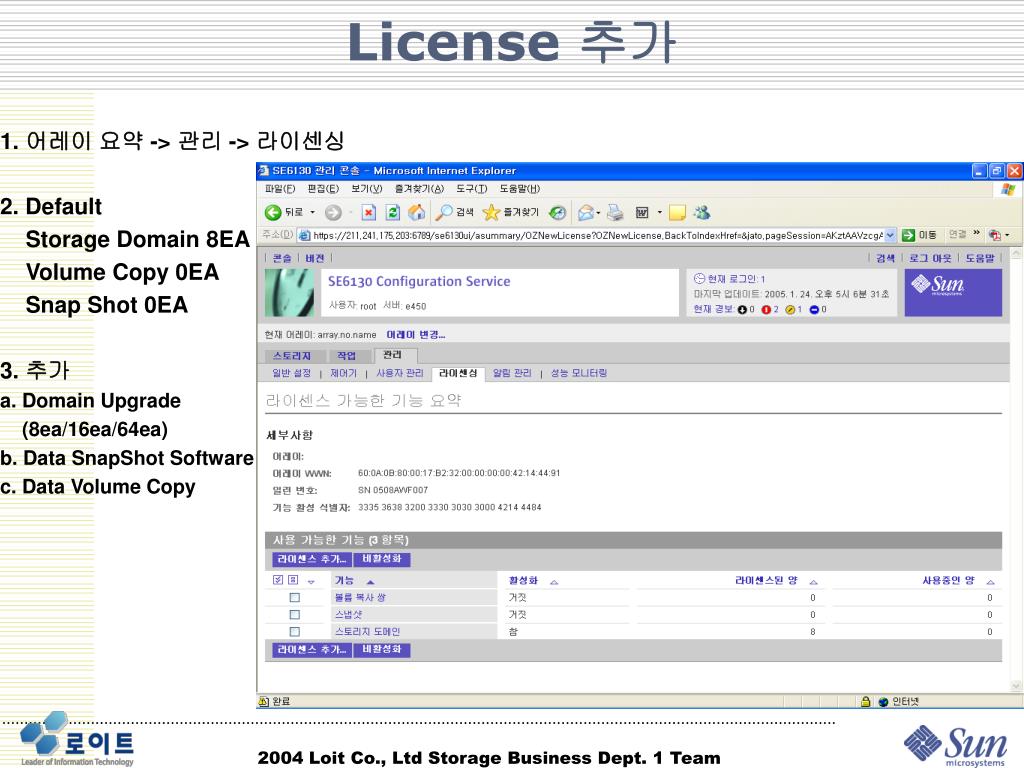Open the 사용자 관리 sub-tab
Screen dimensions: 1024x768
(x=400, y=373)
